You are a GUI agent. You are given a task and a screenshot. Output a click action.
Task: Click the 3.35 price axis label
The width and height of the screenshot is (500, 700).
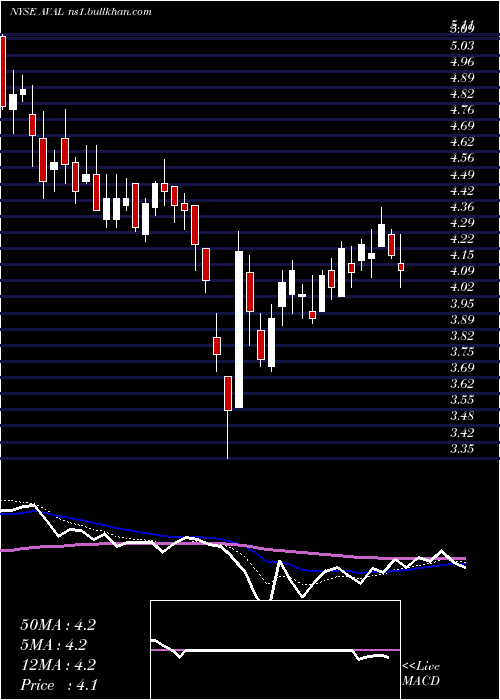point(462,448)
